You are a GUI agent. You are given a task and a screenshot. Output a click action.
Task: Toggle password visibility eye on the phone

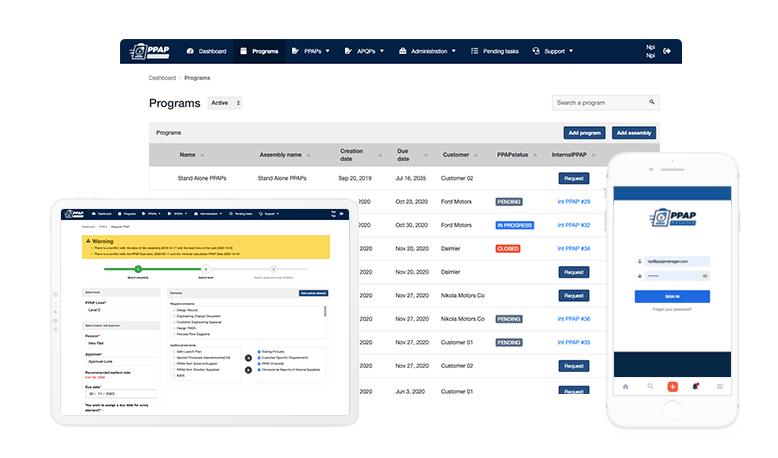pos(705,276)
